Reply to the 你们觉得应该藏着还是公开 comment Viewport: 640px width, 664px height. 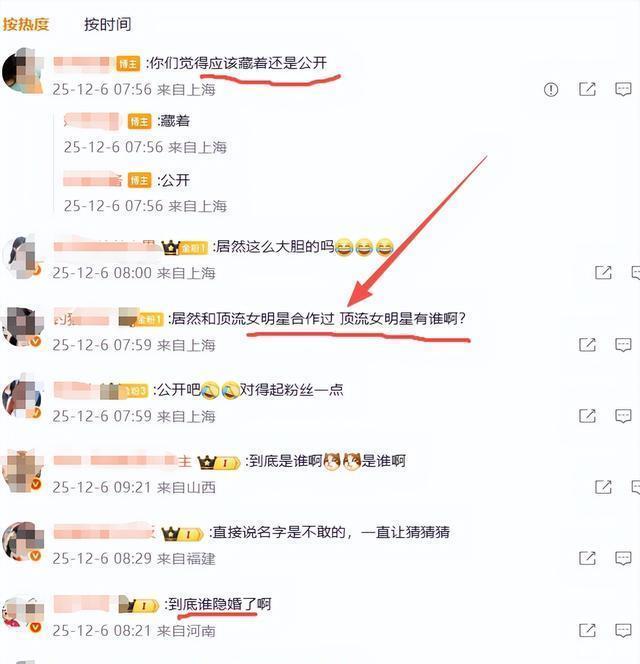pos(623,89)
